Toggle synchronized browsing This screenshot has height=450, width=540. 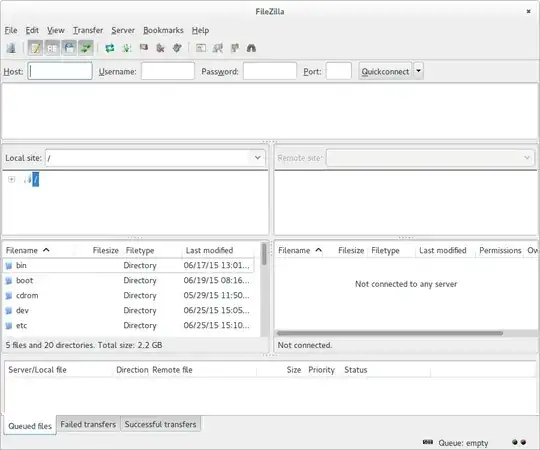[x=235, y=48]
